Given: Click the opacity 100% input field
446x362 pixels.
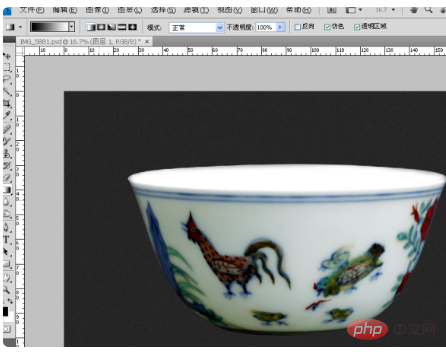Looking at the screenshot, I should point(266,27).
